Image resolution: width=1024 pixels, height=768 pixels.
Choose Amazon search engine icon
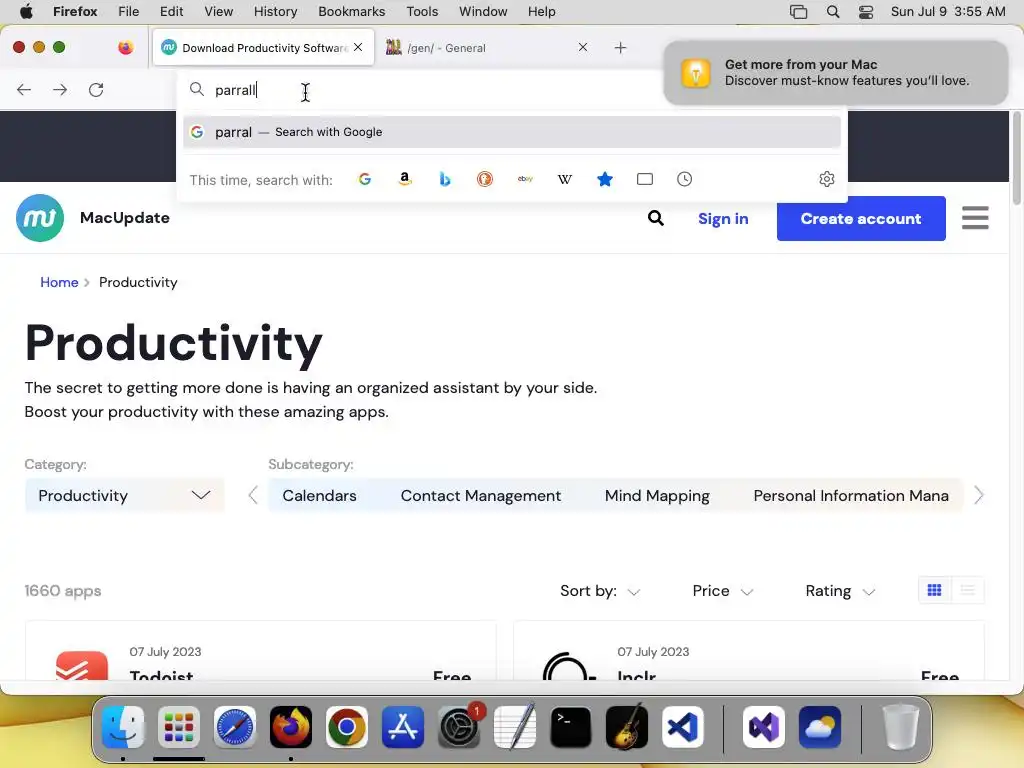(405, 179)
